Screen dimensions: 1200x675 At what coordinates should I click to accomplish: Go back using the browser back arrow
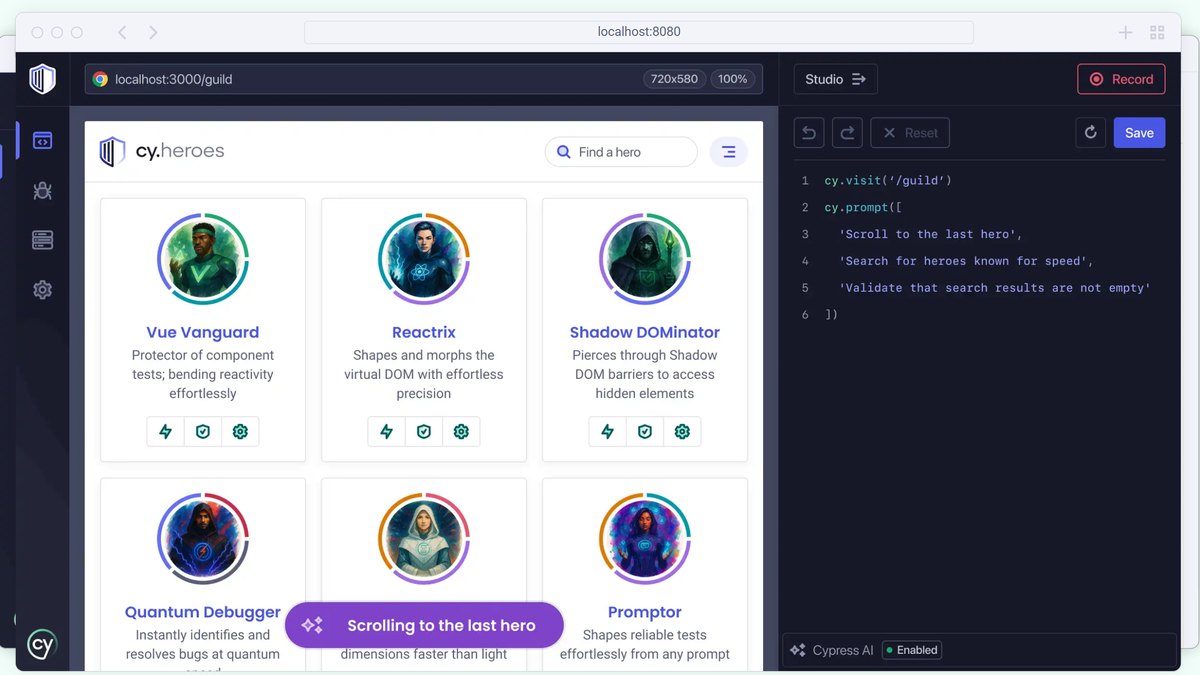click(x=122, y=32)
